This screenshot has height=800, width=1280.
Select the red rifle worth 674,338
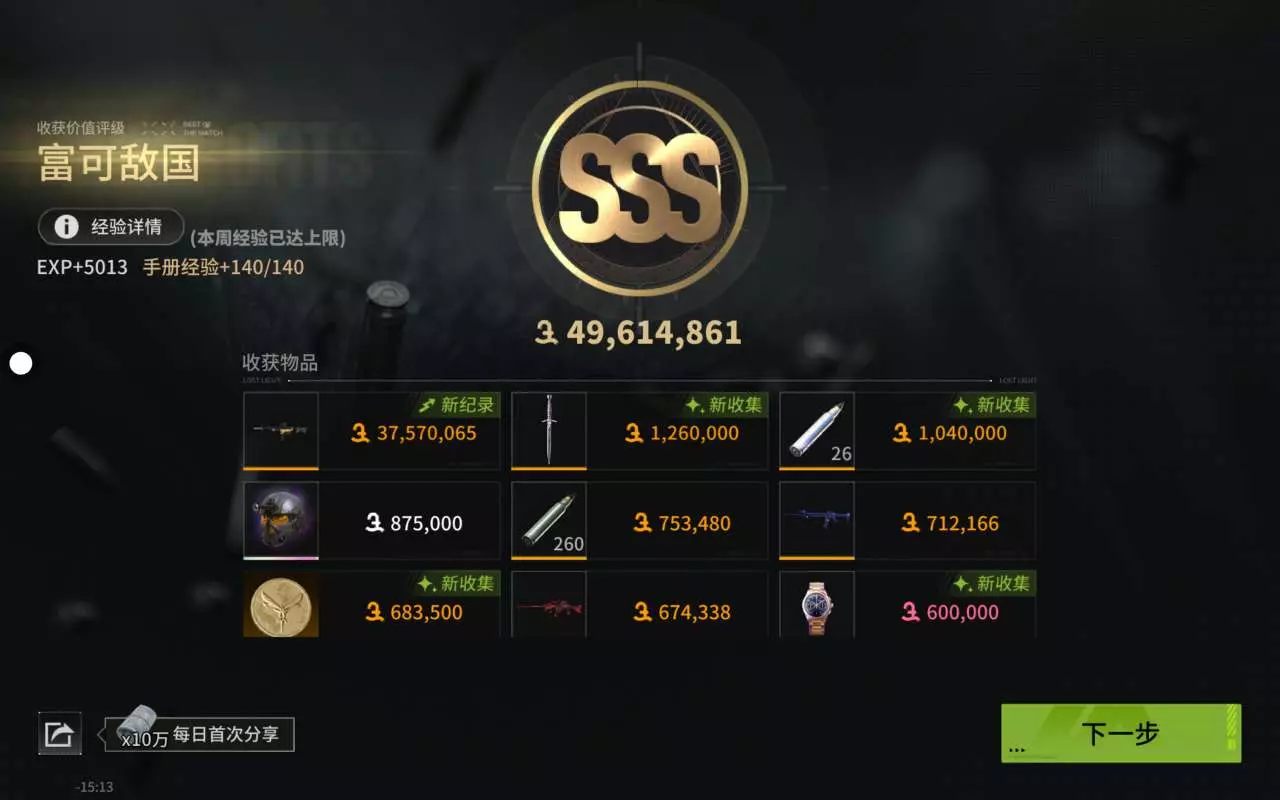pyautogui.click(x=549, y=605)
